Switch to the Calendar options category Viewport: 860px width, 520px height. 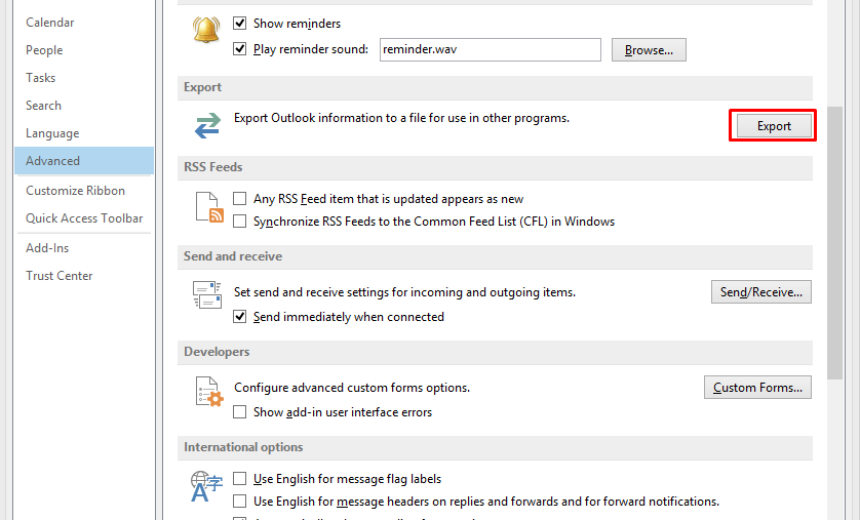click(x=50, y=22)
